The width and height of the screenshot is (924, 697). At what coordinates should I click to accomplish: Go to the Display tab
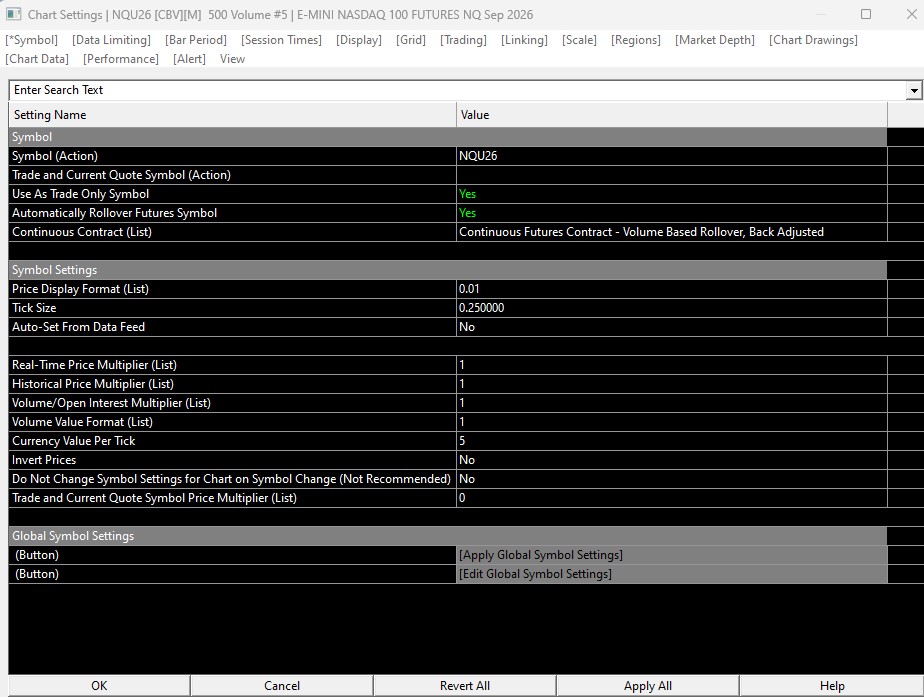[359, 40]
